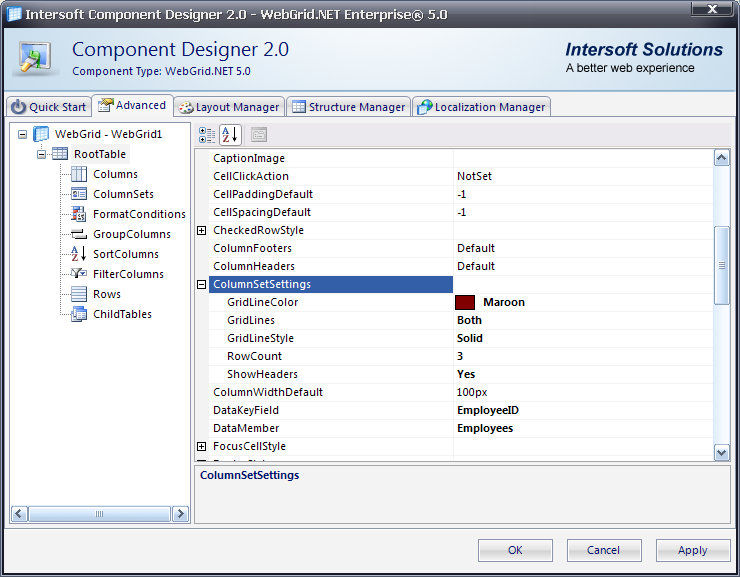The image size is (740, 577).
Task: Click the Localization Manager globe icon
Action: click(425, 107)
